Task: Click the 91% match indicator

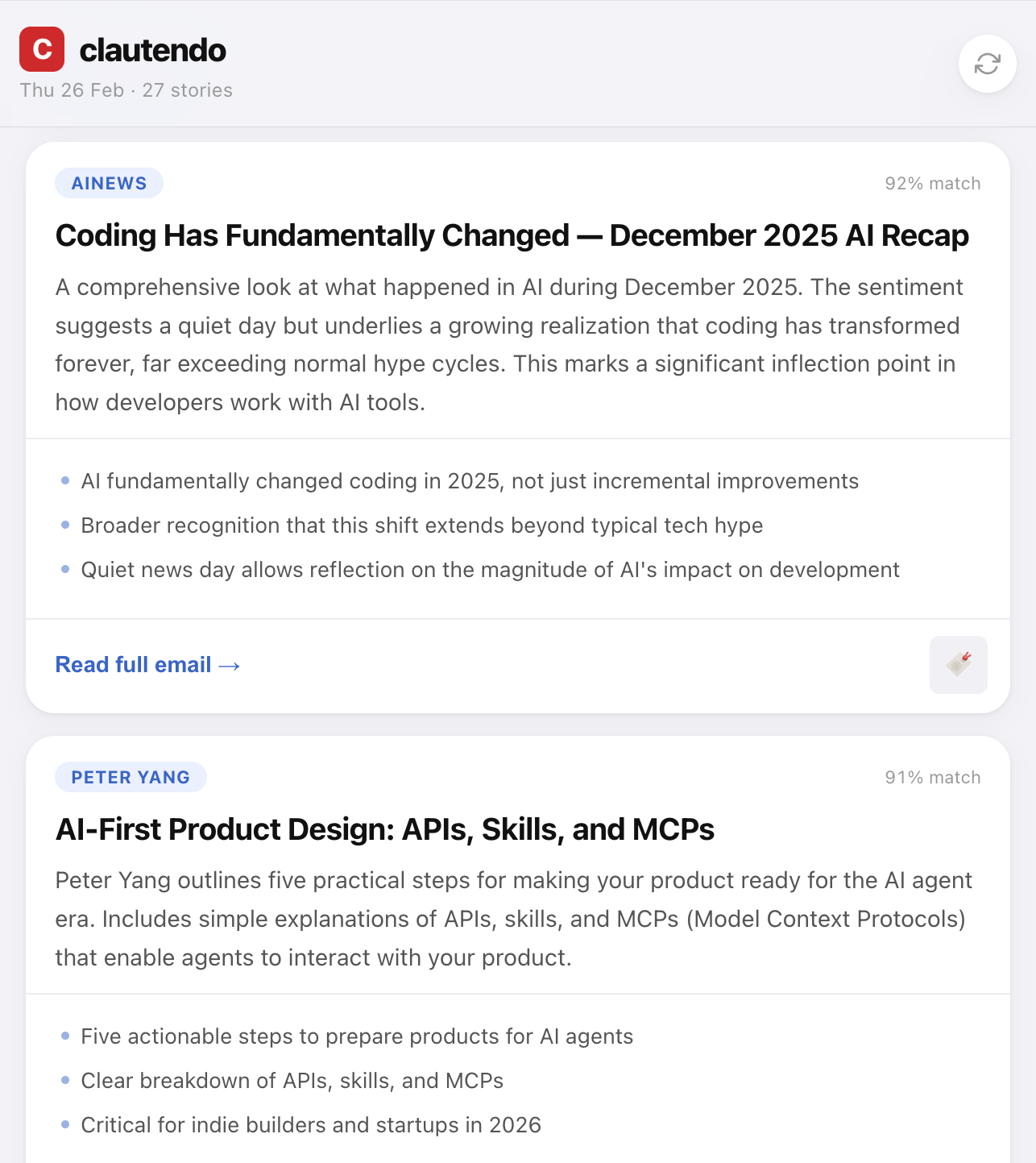Action: click(932, 777)
